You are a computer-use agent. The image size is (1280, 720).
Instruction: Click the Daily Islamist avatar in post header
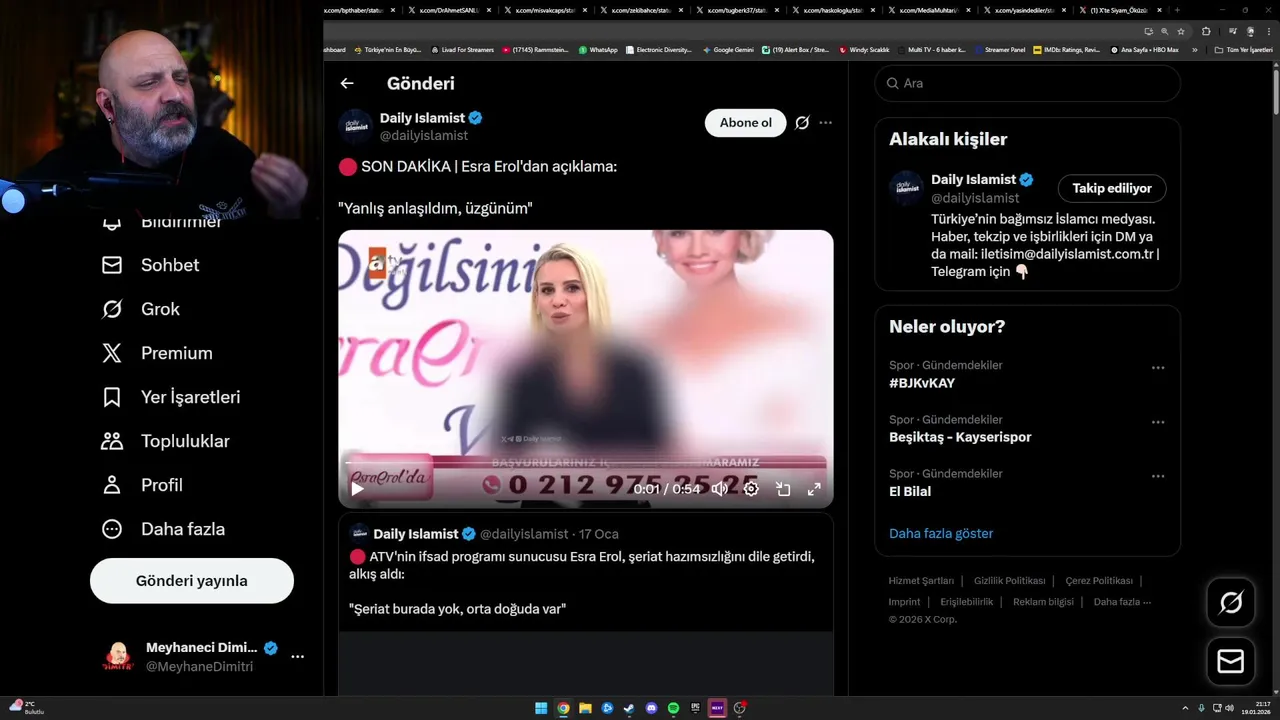(356, 126)
